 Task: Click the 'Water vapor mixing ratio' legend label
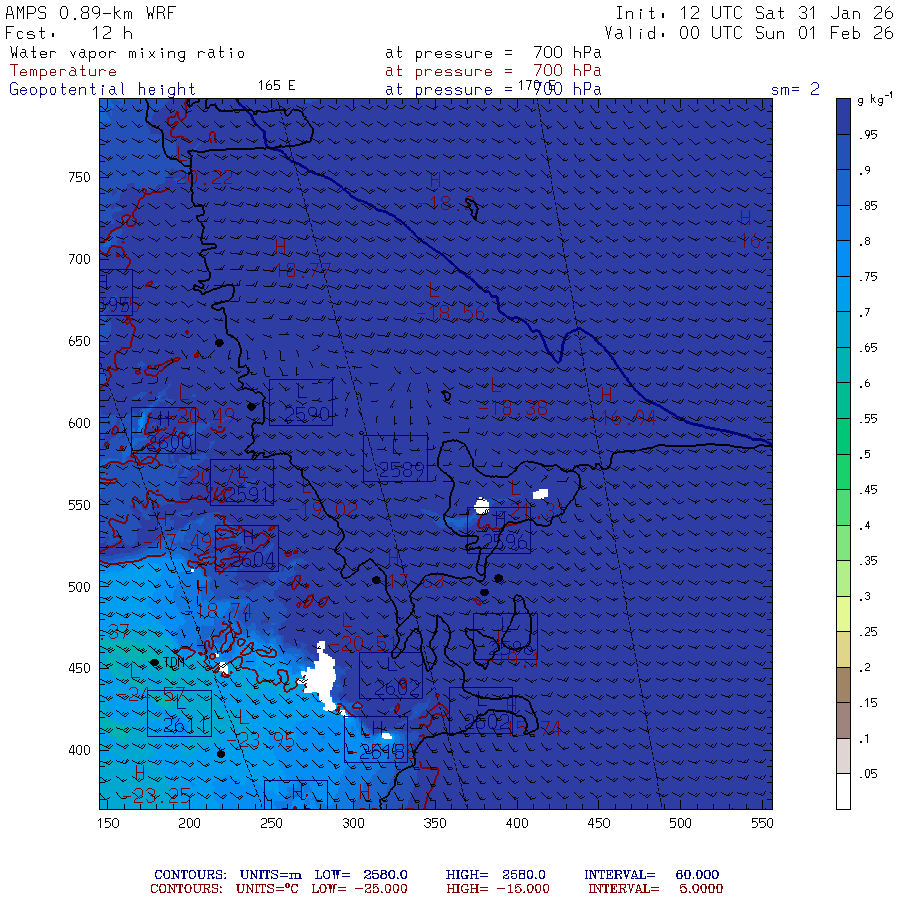(127, 53)
